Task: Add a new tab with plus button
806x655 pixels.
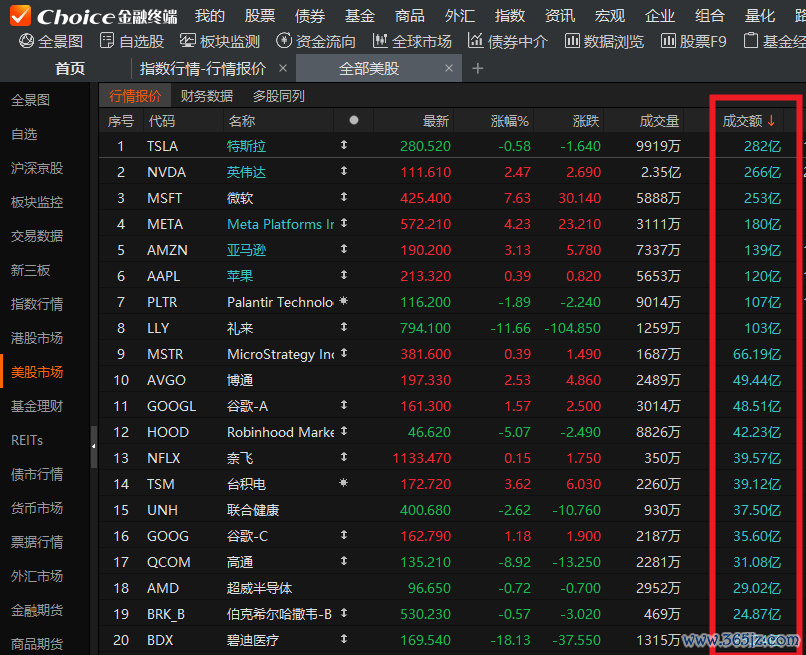Action: click(478, 68)
